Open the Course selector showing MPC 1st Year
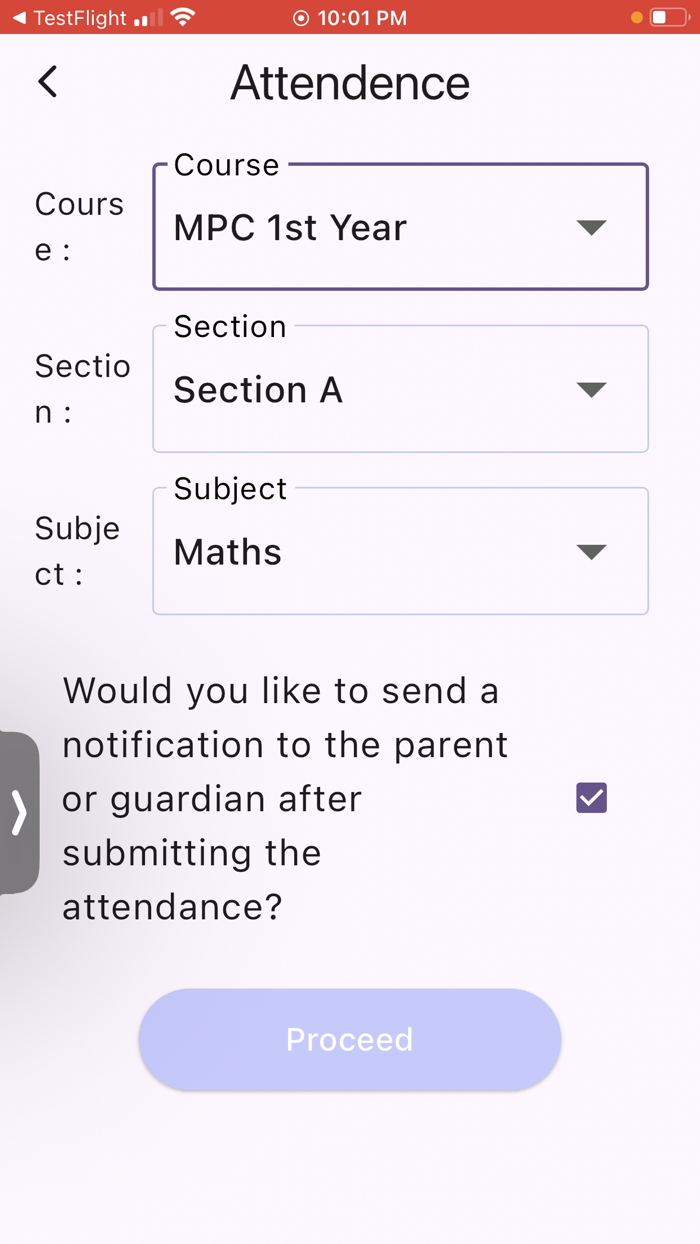The width and height of the screenshot is (700, 1244). 400,227
